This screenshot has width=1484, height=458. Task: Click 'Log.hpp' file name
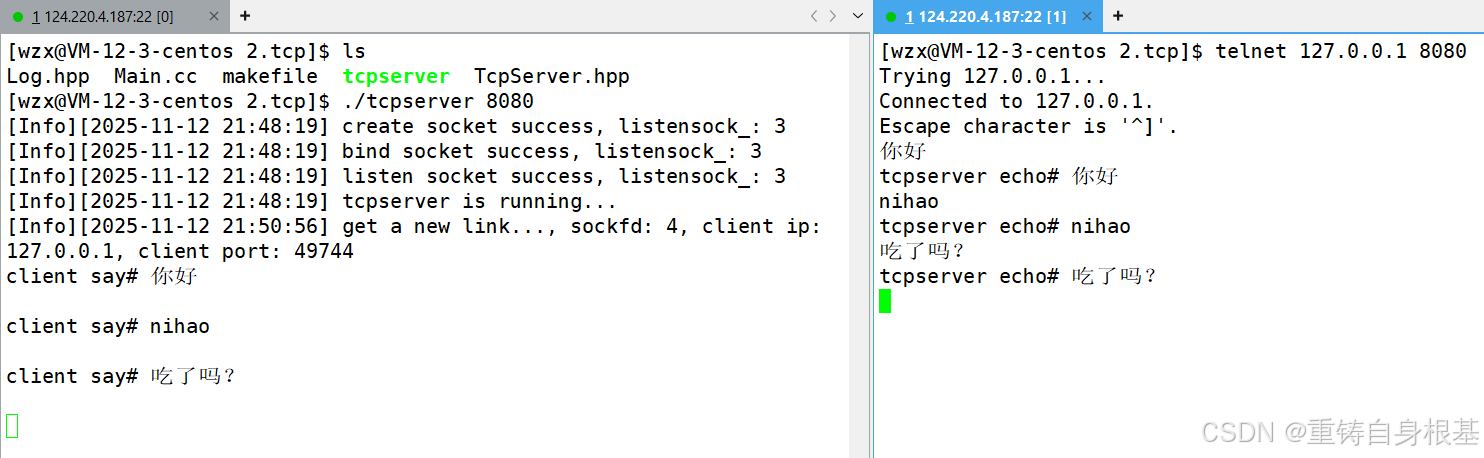tap(48, 76)
